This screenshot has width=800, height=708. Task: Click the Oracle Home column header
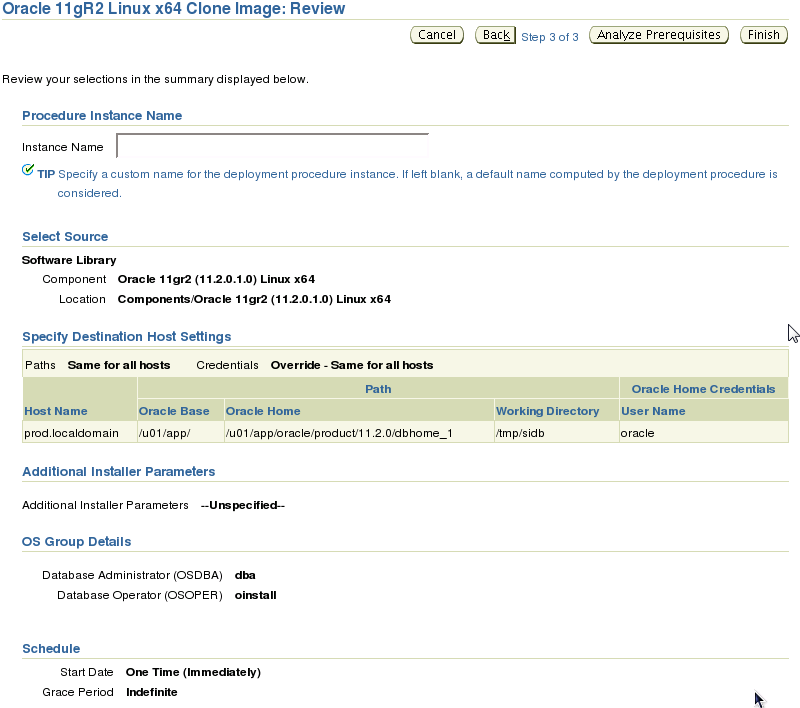click(263, 411)
